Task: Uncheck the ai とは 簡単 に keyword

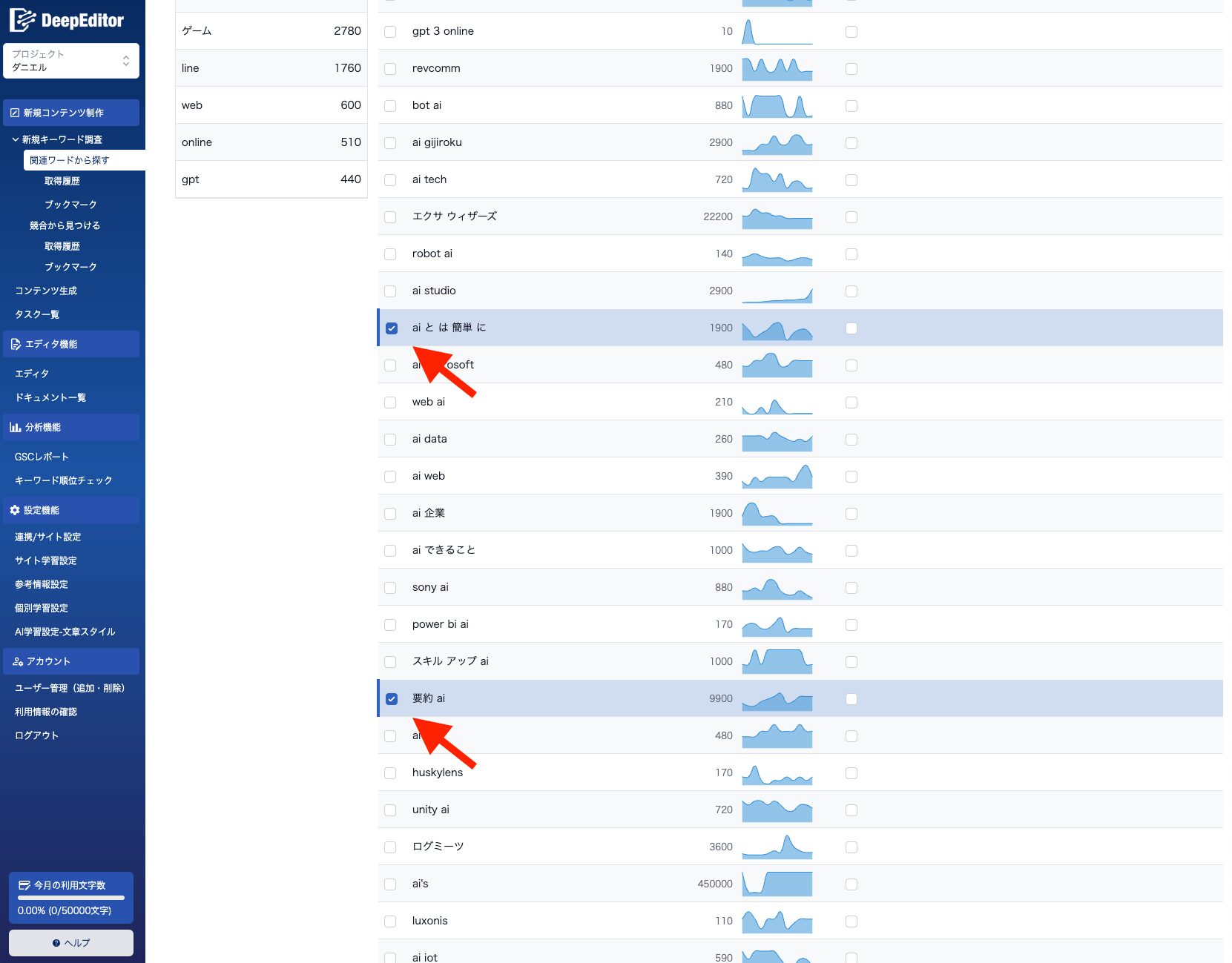Action: point(391,328)
